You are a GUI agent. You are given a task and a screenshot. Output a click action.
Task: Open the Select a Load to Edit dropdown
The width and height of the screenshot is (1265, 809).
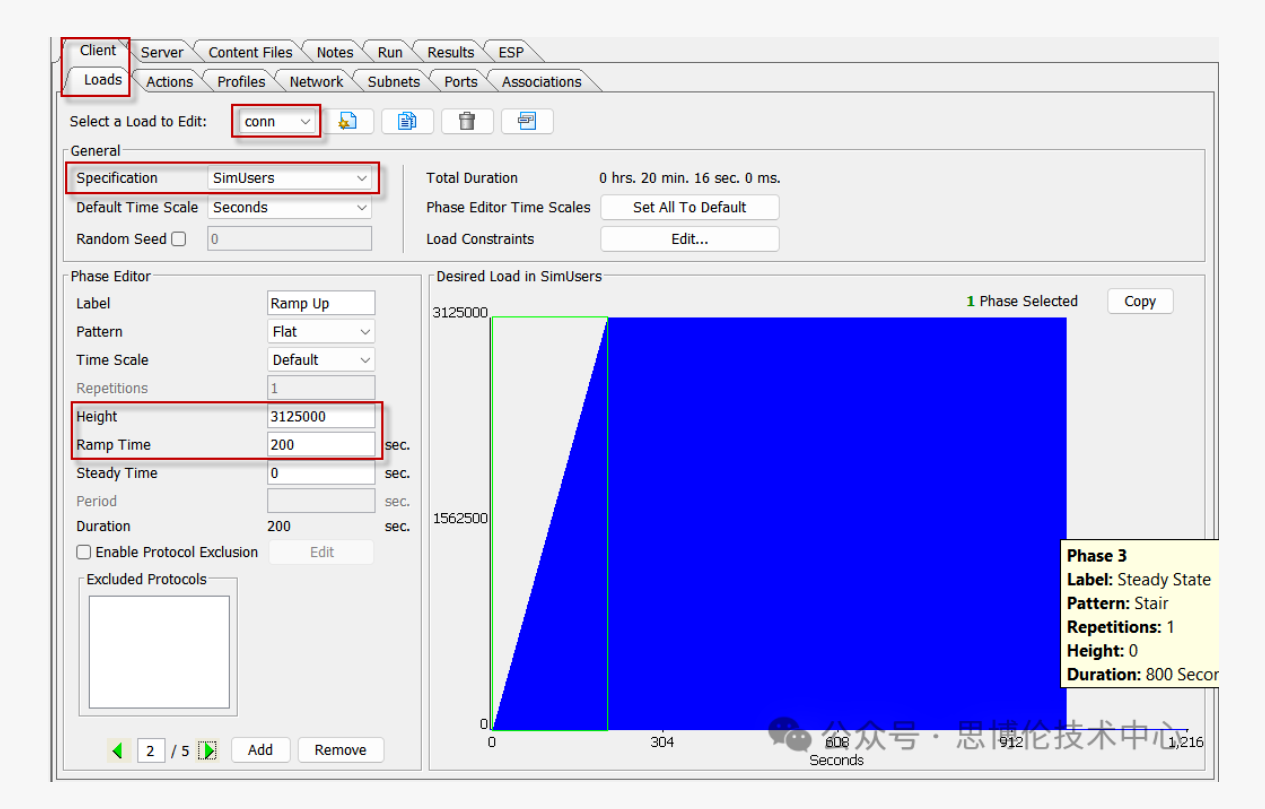pos(278,121)
